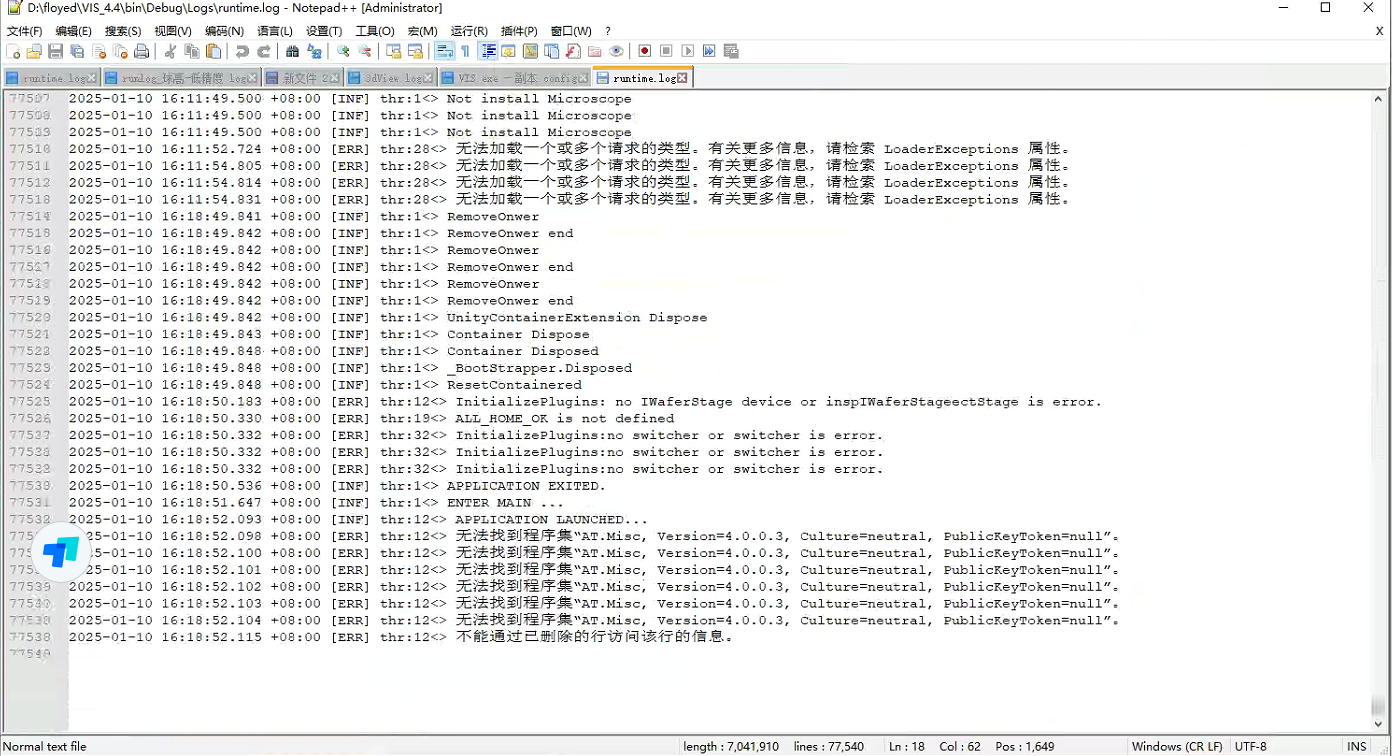Open the 运行(R) menu

click(469, 31)
